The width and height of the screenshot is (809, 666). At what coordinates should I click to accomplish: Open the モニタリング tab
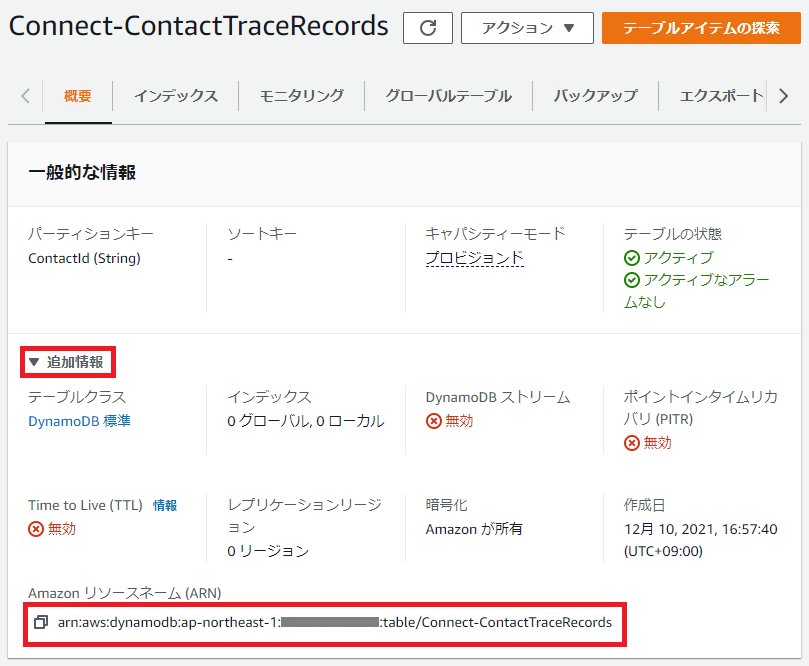(x=301, y=96)
